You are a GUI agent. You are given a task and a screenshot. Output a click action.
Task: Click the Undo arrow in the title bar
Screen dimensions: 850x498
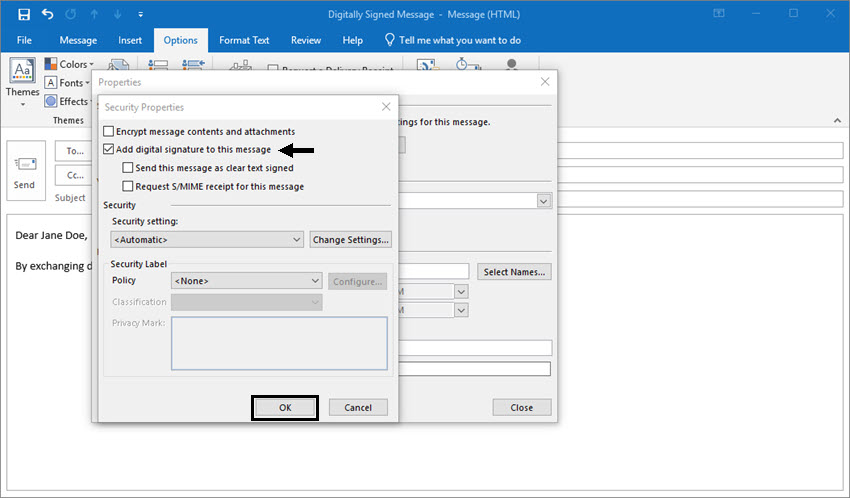point(48,14)
